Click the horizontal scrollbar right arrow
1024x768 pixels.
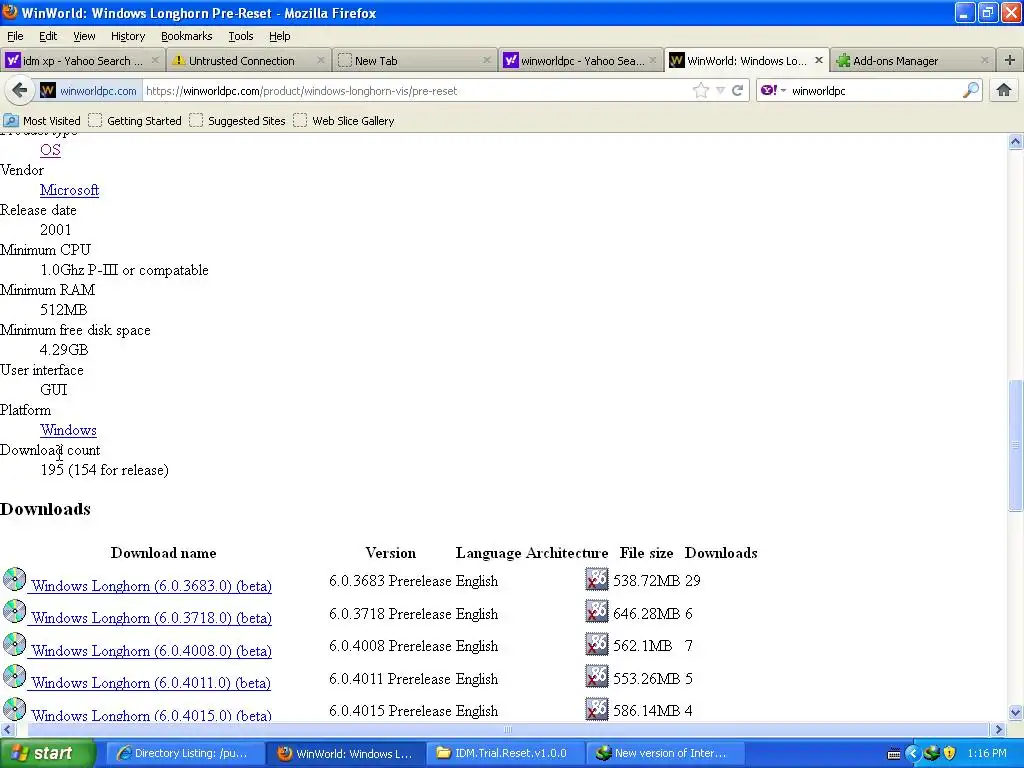pos(999,729)
